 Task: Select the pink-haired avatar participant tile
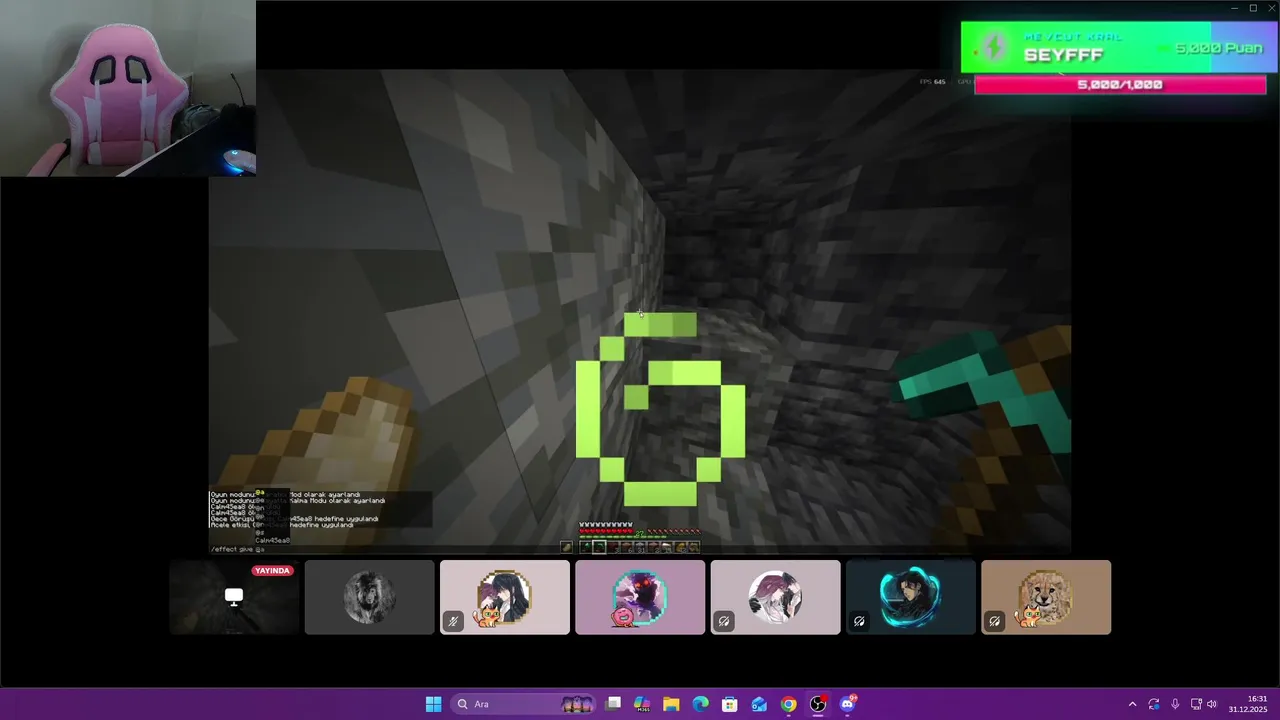tap(775, 597)
